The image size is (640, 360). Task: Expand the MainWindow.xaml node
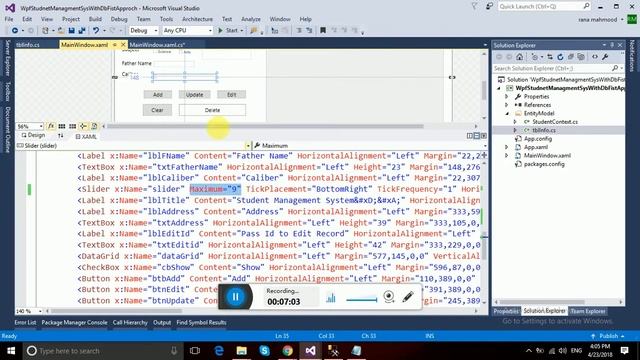(507, 156)
